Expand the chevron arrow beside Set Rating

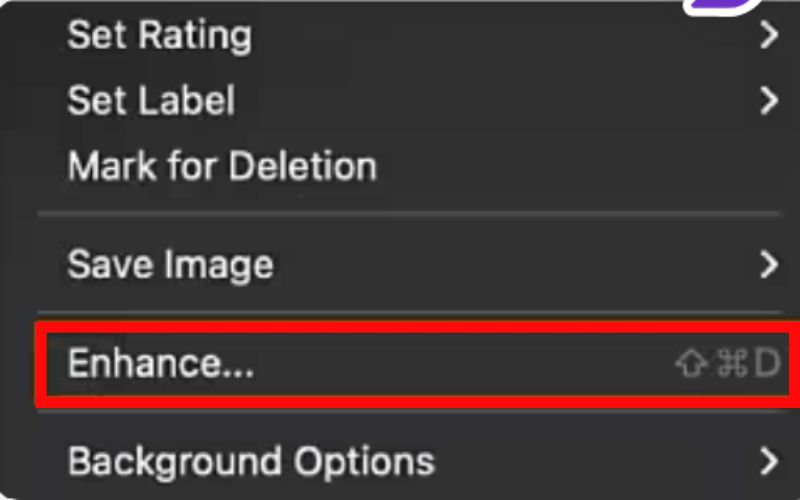pyautogui.click(x=768, y=36)
